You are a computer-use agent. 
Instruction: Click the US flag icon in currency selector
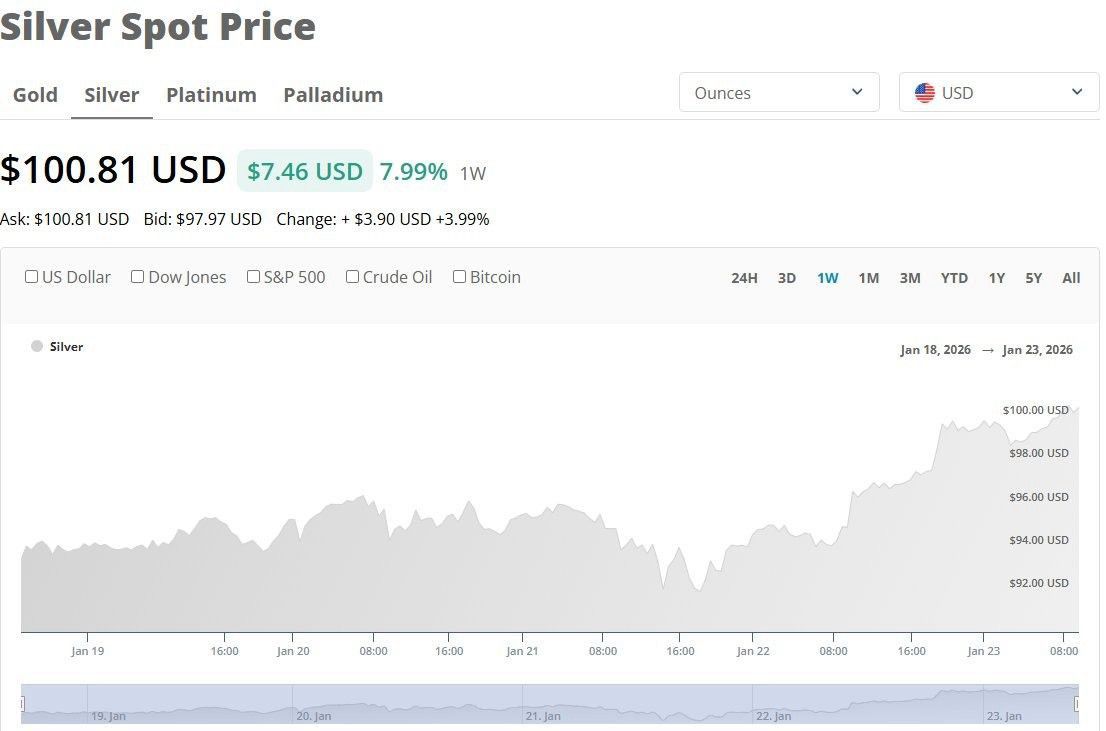coord(924,92)
